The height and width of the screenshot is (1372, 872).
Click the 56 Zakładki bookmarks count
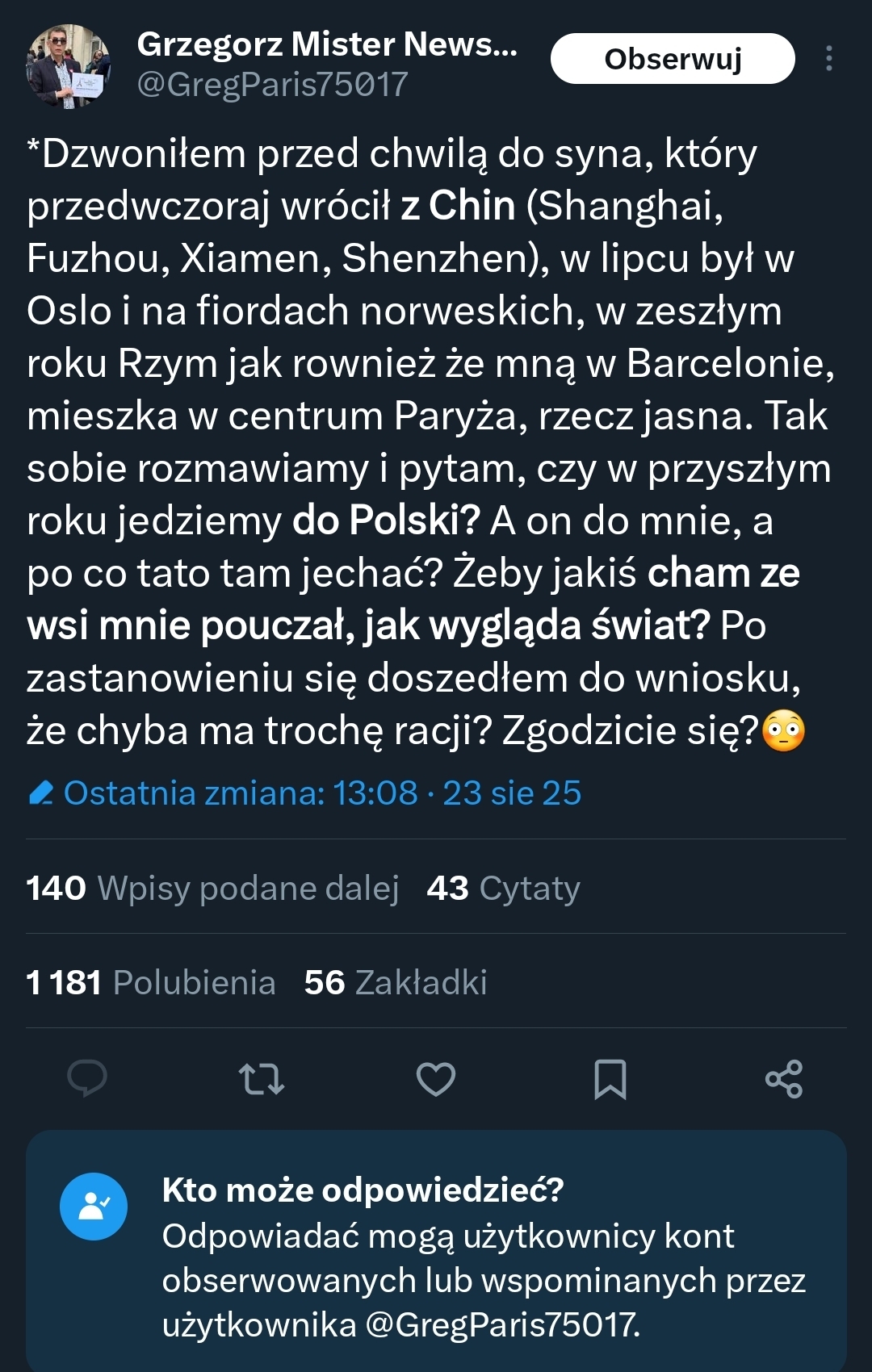[396, 983]
